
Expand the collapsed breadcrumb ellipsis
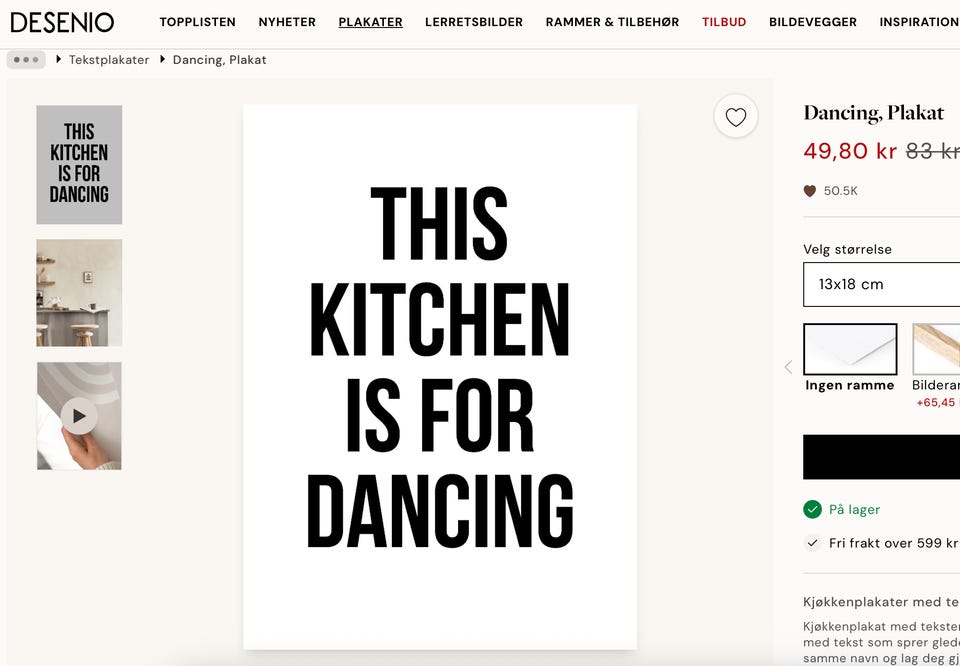click(x=26, y=59)
